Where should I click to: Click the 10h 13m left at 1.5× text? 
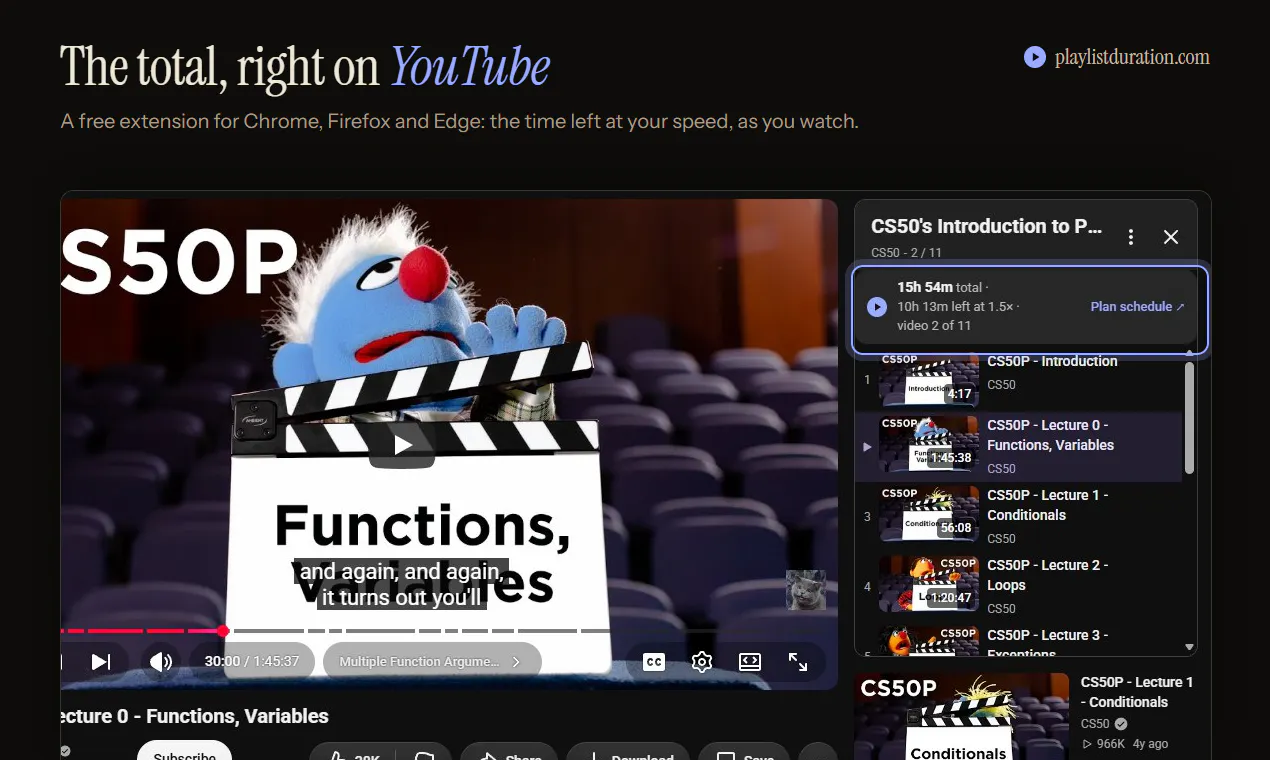click(955, 307)
